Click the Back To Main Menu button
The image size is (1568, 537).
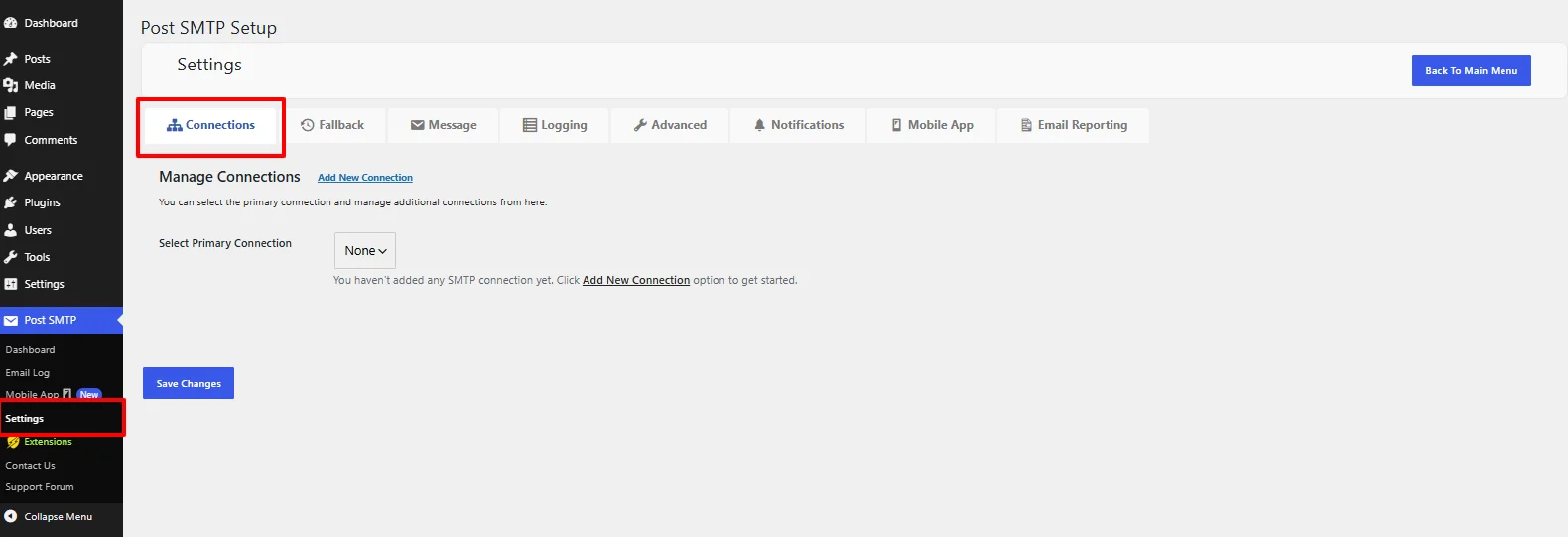[1472, 70]
